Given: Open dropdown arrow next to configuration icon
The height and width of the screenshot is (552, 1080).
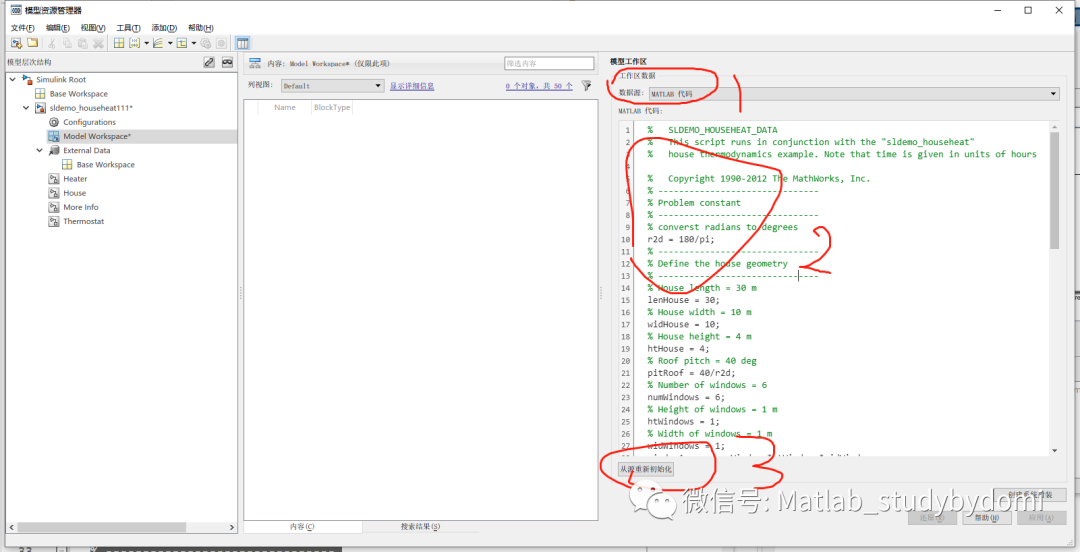Looking at the screenshot, I should coord(194,43).
